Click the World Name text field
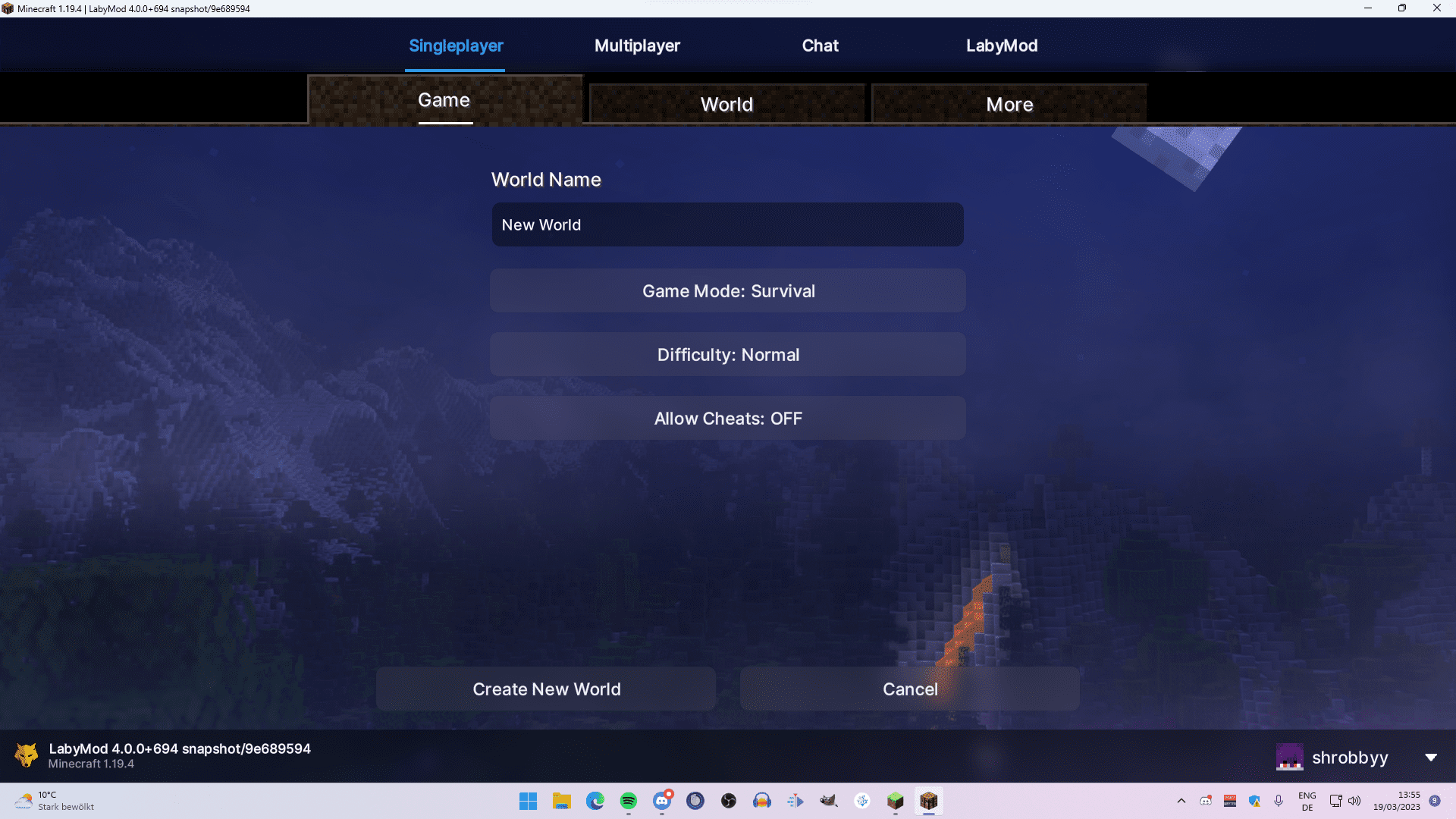Screen dimensions: 1456x819 [727, 224]
